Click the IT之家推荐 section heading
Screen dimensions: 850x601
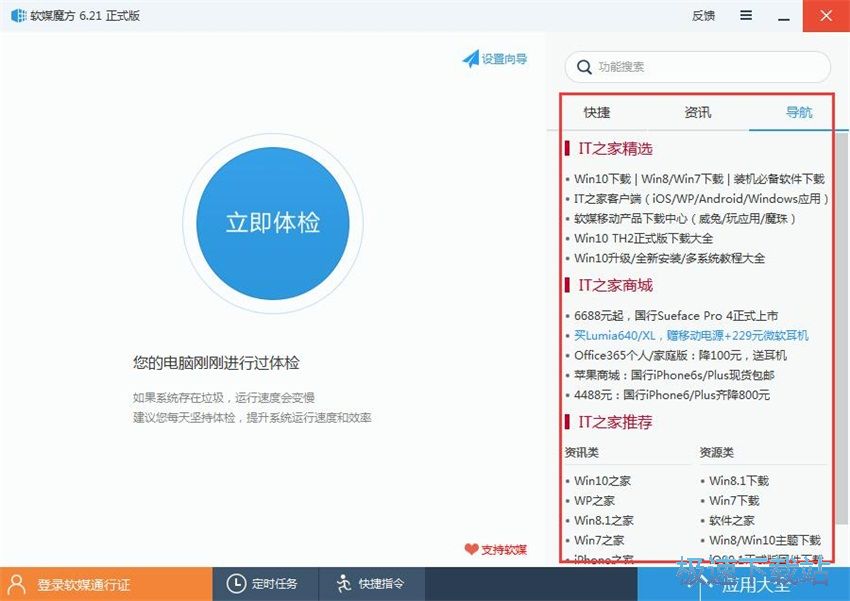click(x=615, y=422)
